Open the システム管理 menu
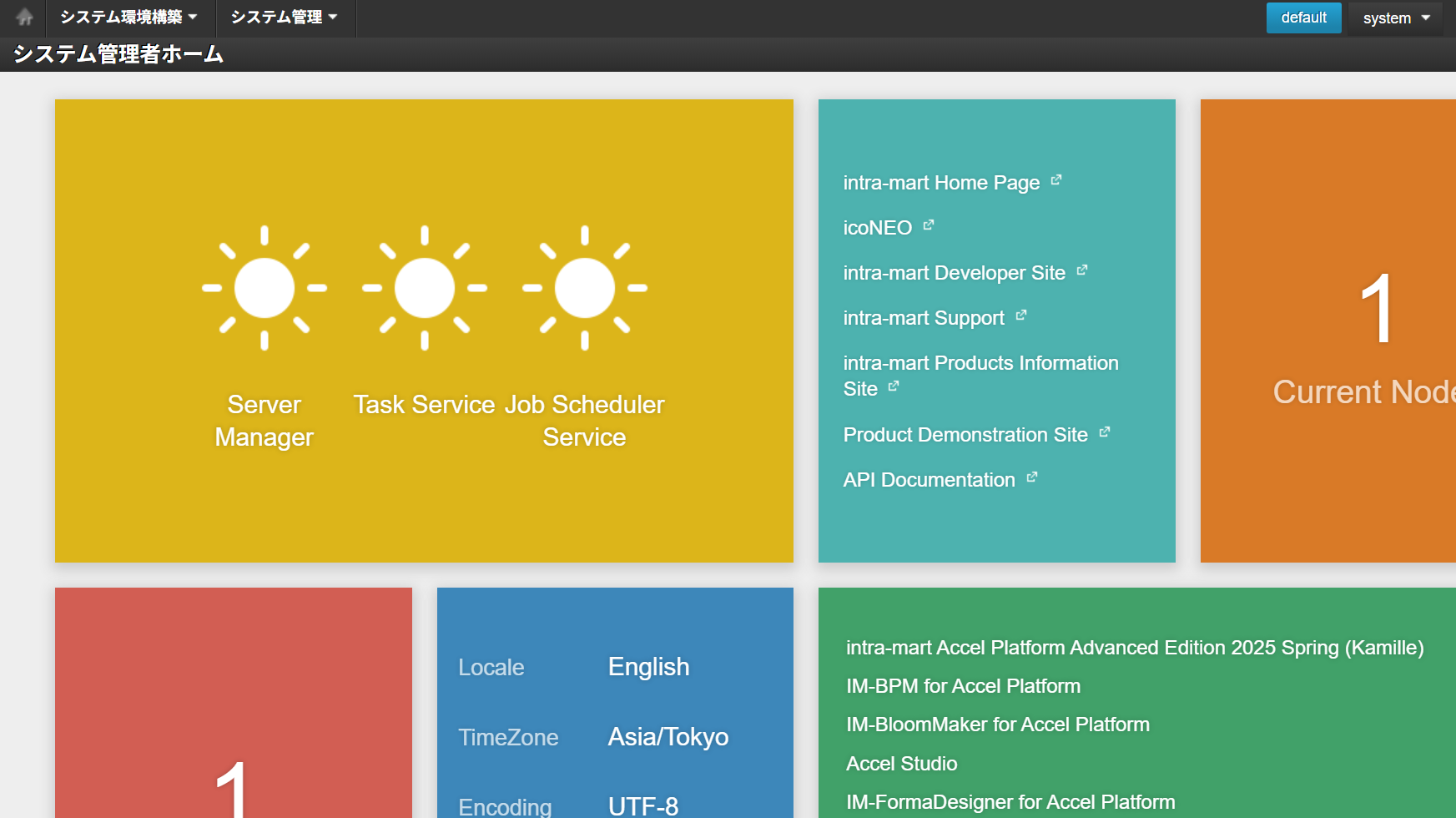 (285, 18)
